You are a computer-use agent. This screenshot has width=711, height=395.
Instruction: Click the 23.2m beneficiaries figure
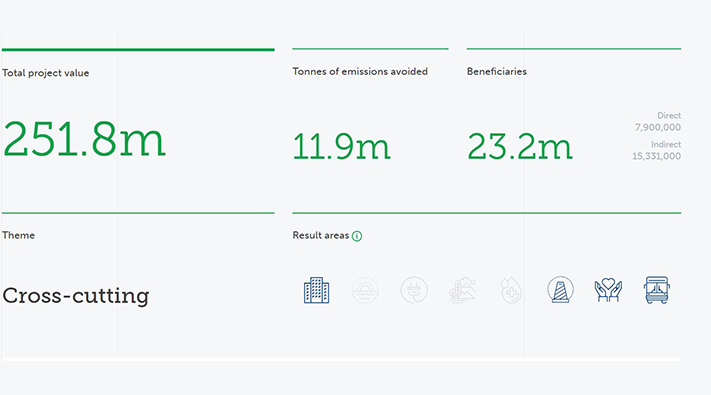pos(520,146)
